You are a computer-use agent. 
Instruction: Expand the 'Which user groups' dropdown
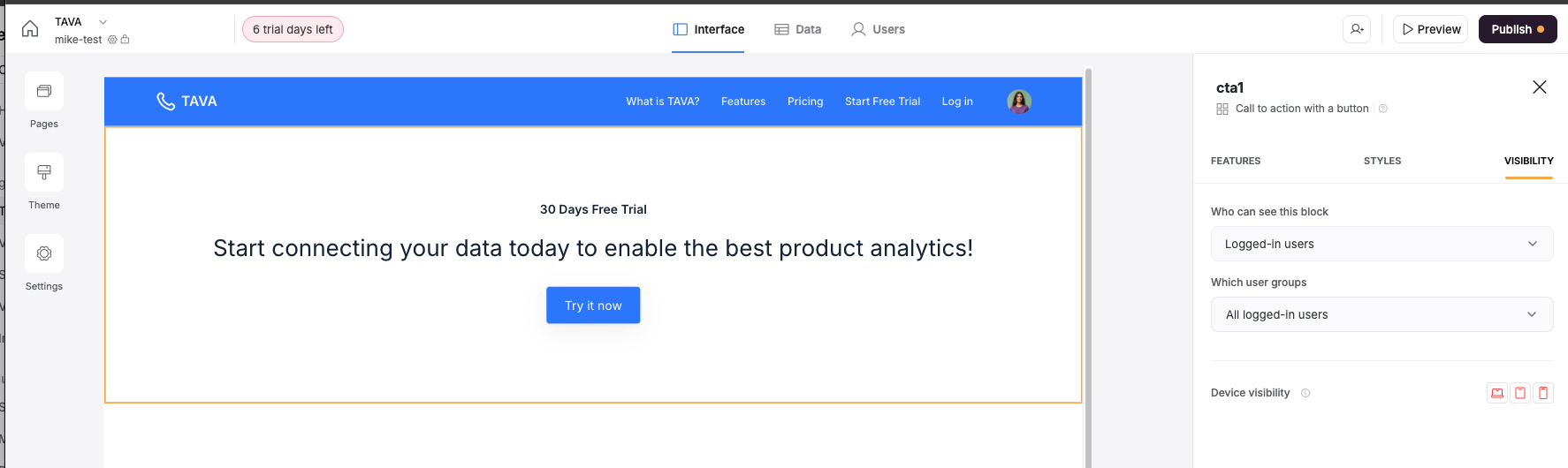tap(1382, 314)
